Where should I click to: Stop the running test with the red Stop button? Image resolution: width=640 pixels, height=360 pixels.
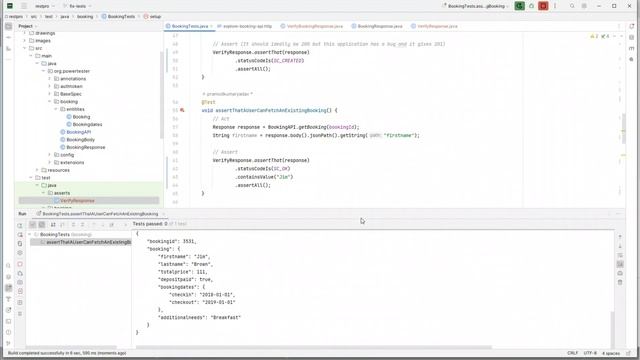click(543, 6)
